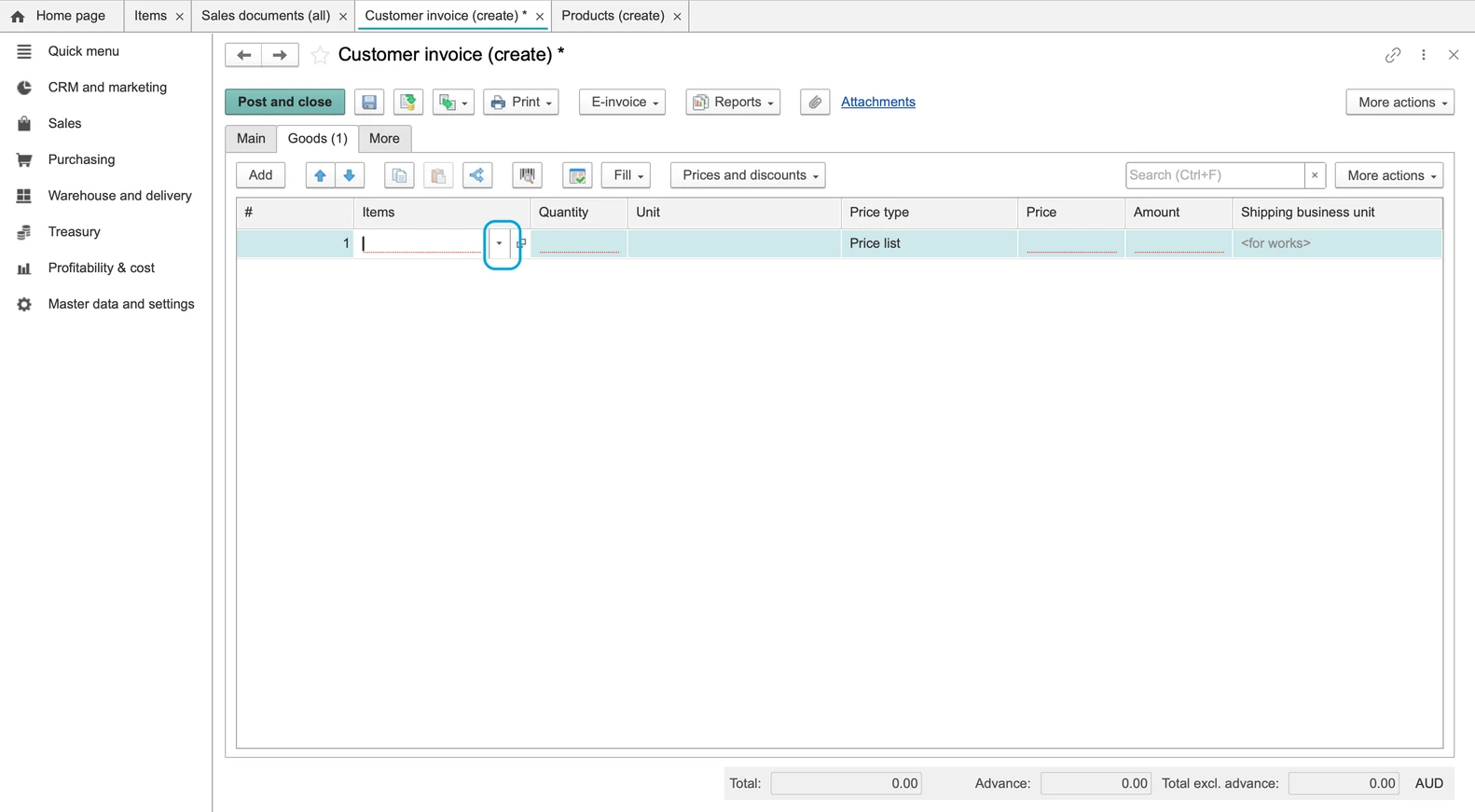Image resolution: width=1475 pixels, height=812 pixels.
Task: Save the invoice using the floppy disk icon
Action: point(369,102)
